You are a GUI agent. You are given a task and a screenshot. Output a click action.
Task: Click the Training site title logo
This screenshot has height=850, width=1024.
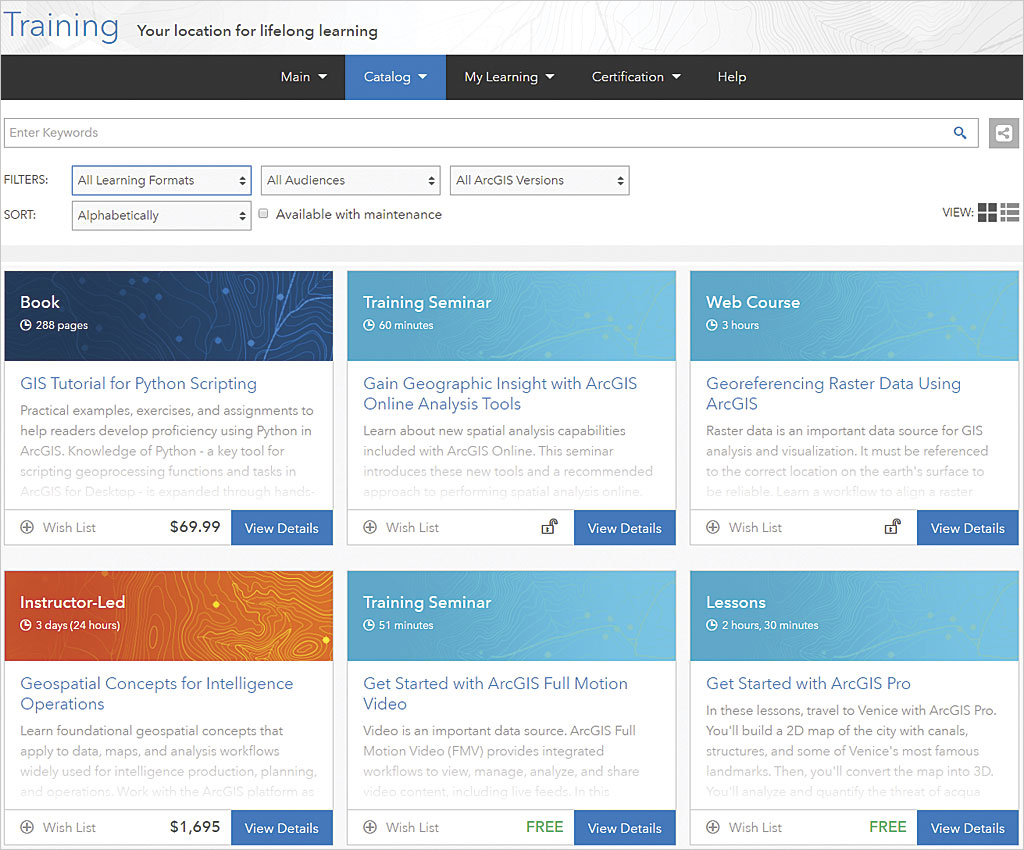pos(61,26)
